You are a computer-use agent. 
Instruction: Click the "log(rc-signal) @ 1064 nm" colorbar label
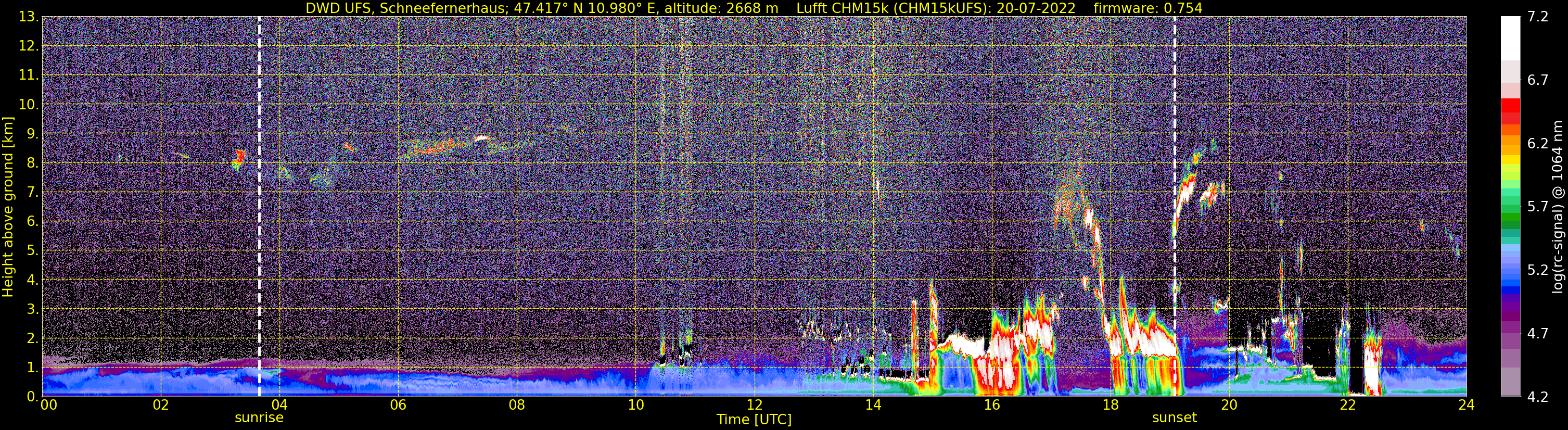(x=1558, y=207)
